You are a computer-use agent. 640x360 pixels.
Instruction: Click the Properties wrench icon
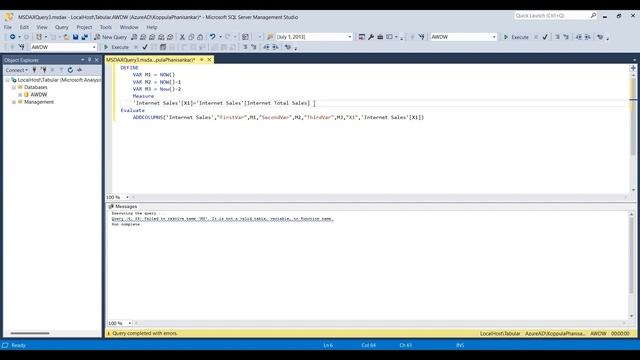[371, 37]
